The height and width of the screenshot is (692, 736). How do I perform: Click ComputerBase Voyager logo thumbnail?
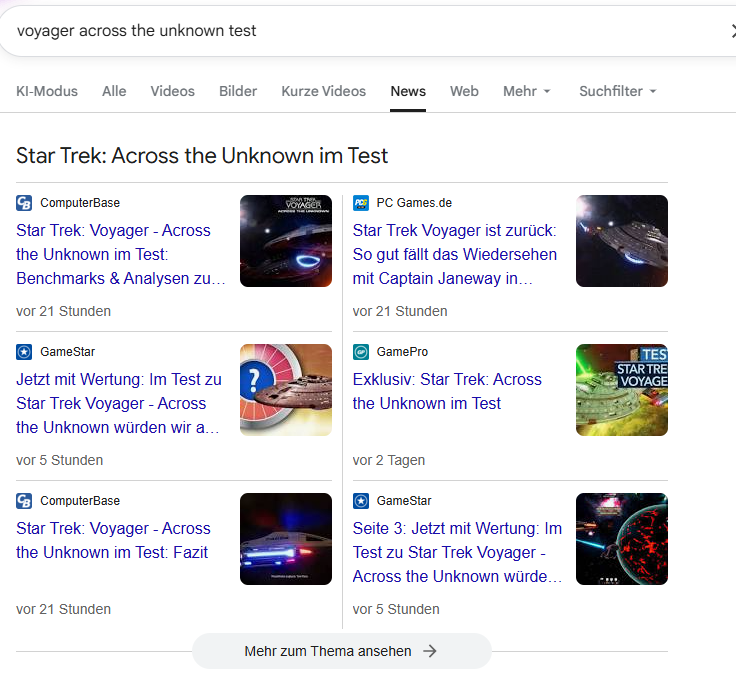tap(286, 241)
